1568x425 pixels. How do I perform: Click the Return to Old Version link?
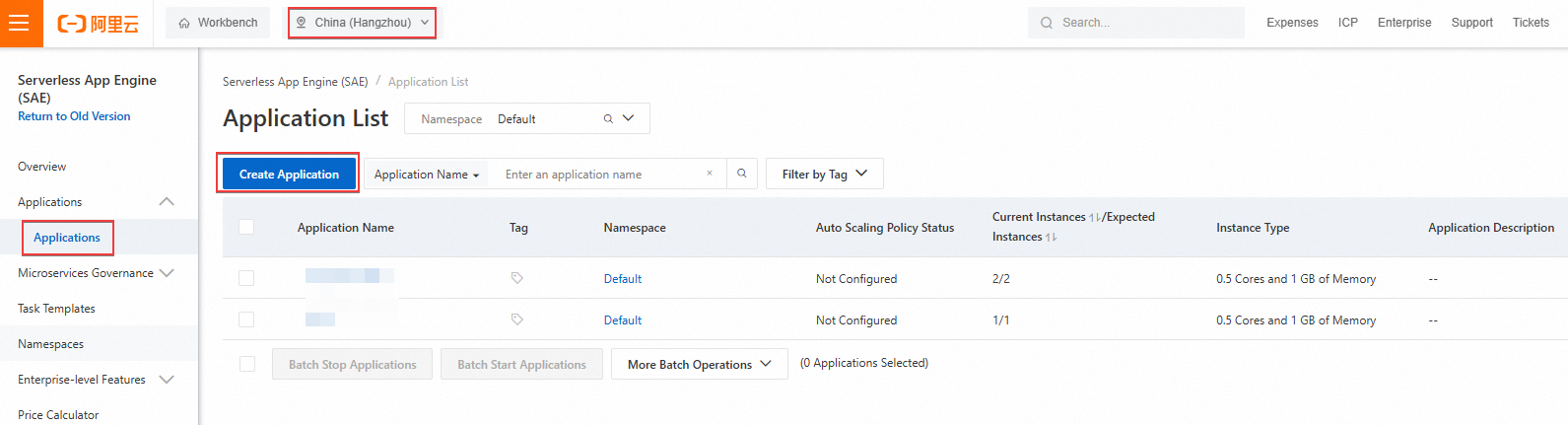tap(74, 116)
